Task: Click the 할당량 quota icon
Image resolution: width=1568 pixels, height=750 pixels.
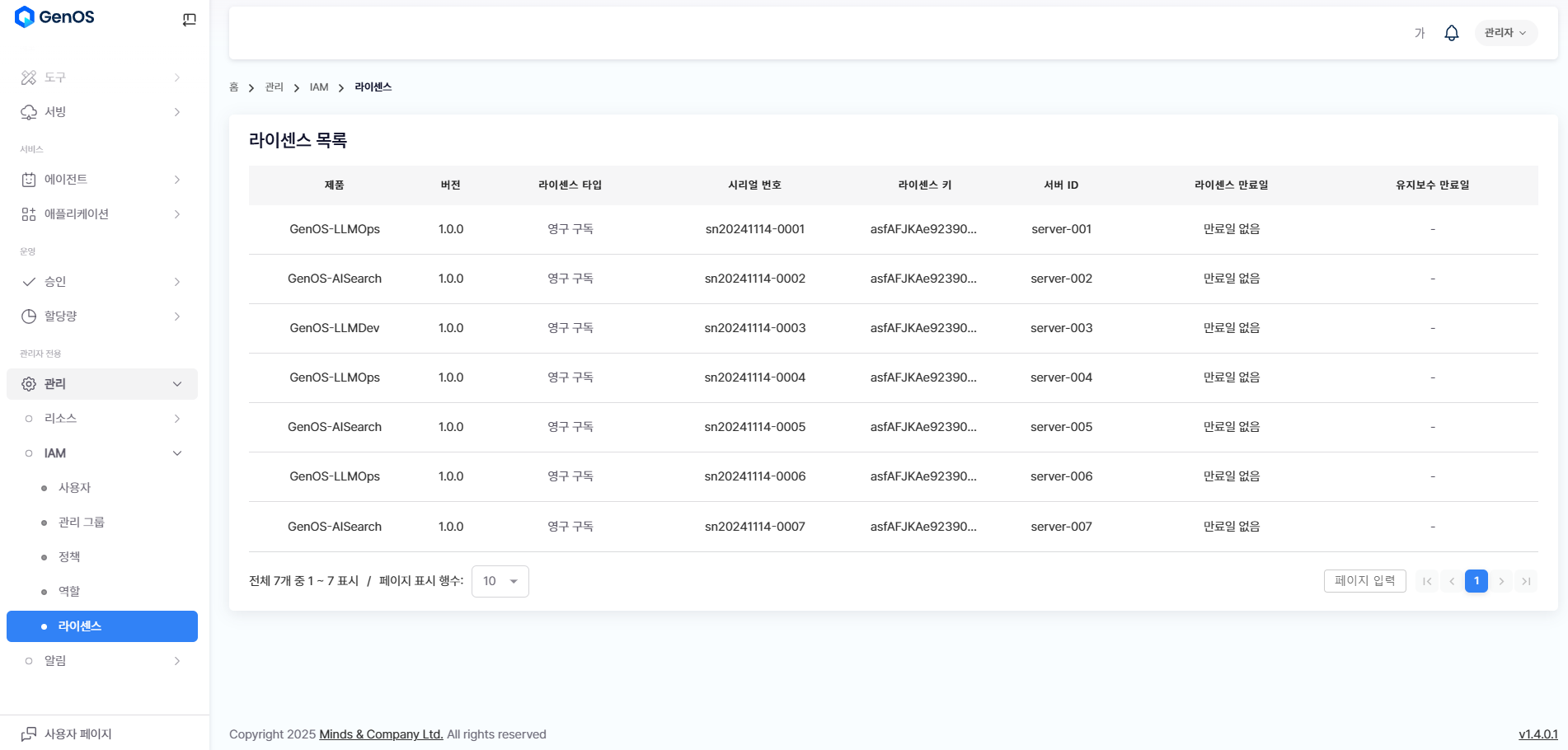Action: [29, 316]
